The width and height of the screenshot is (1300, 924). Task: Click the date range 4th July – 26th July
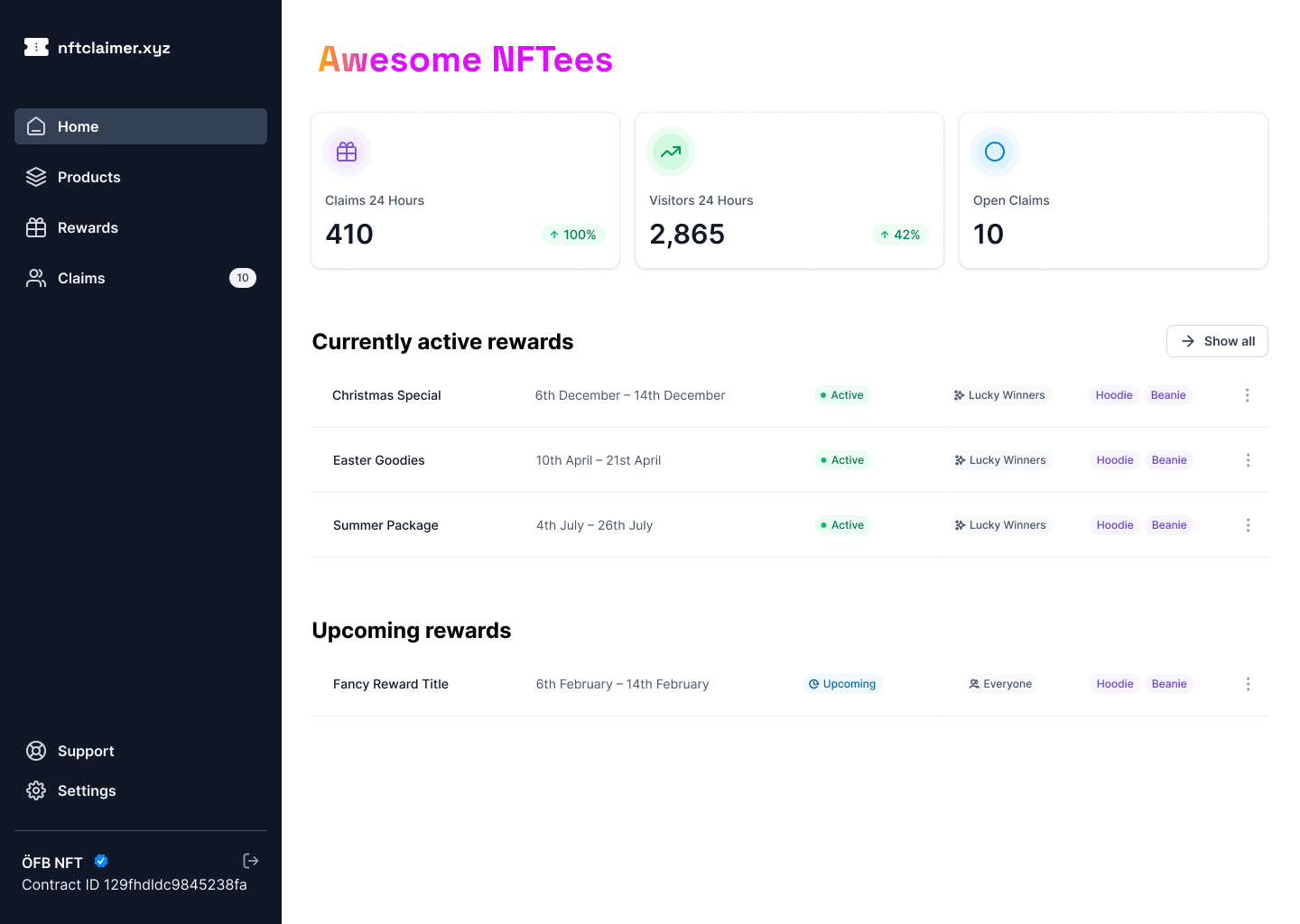[594, 525]
